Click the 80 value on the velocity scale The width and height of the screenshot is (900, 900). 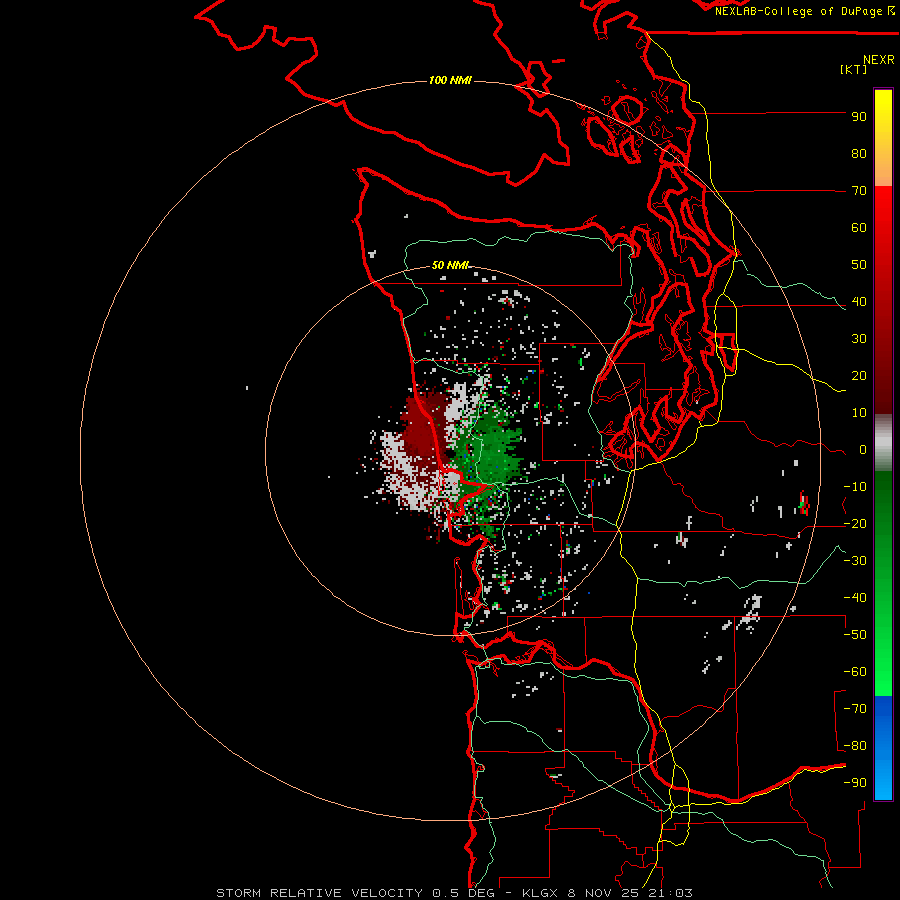(859, 154)
